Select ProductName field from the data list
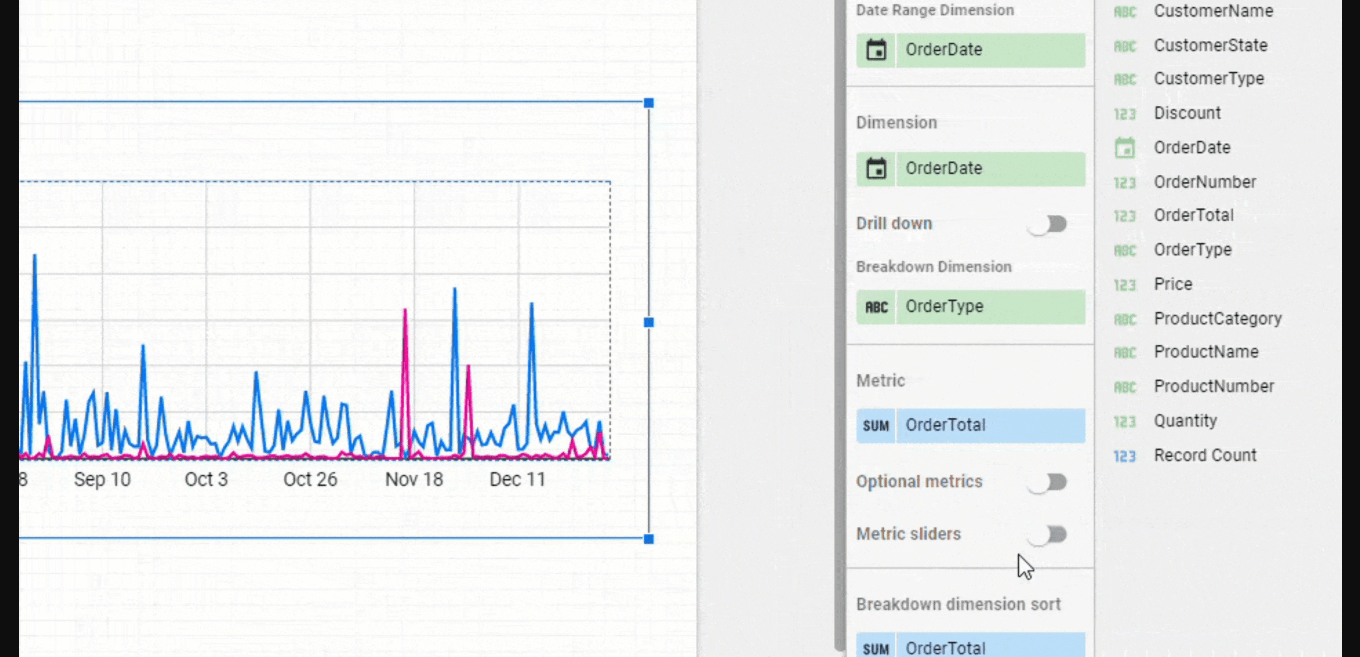The width and height of the screenshot is (1360, 657). pos(1206,352)
